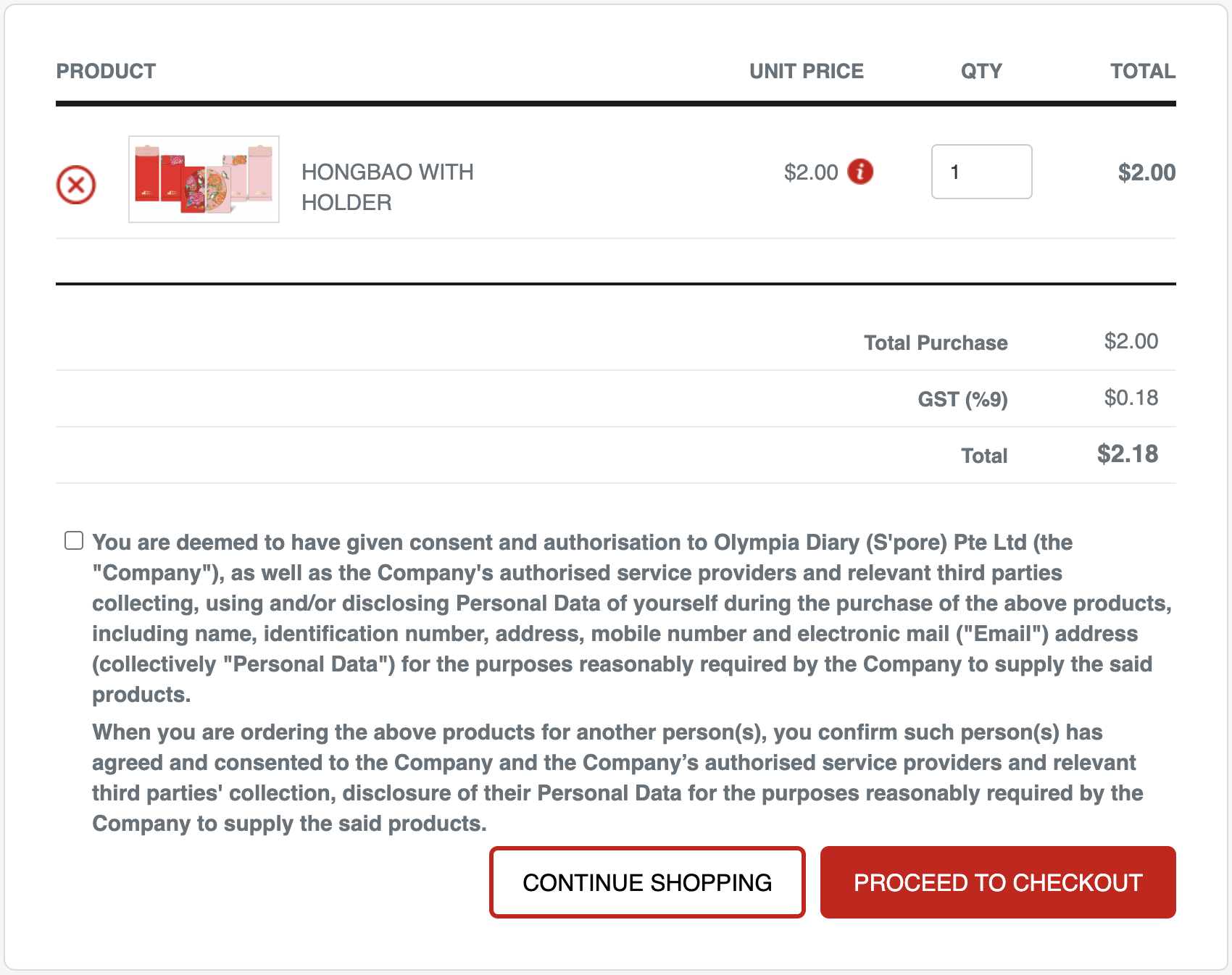Click the QTY column header
Image resolution: width=1232 pixels, height=975 pixels.
point(981,71)
